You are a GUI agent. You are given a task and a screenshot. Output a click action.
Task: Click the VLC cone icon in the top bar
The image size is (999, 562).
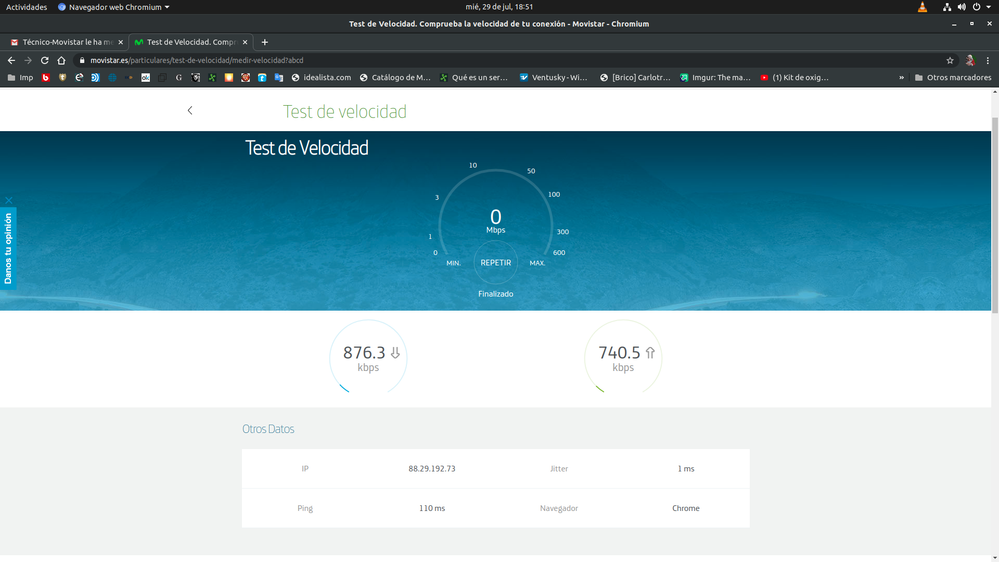pos(922,7)
